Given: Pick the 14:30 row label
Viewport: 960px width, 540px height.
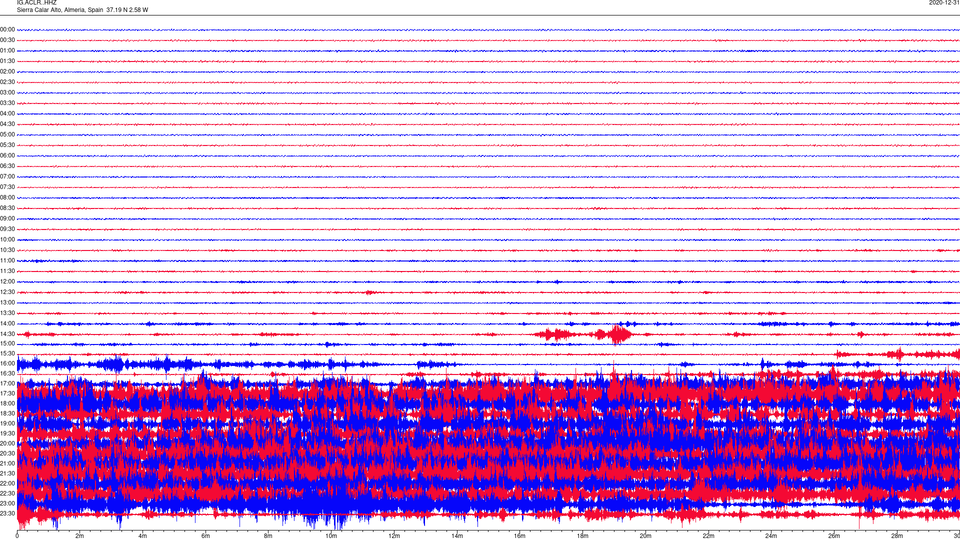Looking at the screenshot, I should click(x=7, y=334).
